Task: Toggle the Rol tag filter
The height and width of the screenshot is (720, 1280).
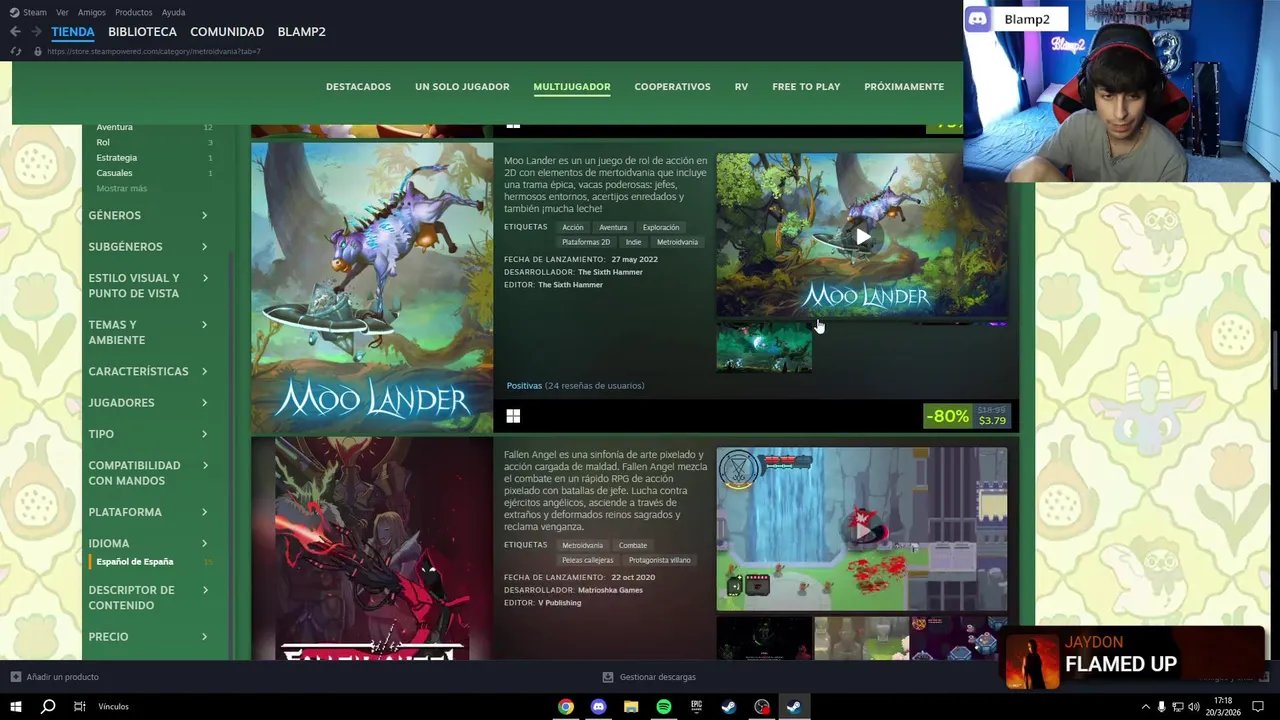Action: click(x=103, y=142)
